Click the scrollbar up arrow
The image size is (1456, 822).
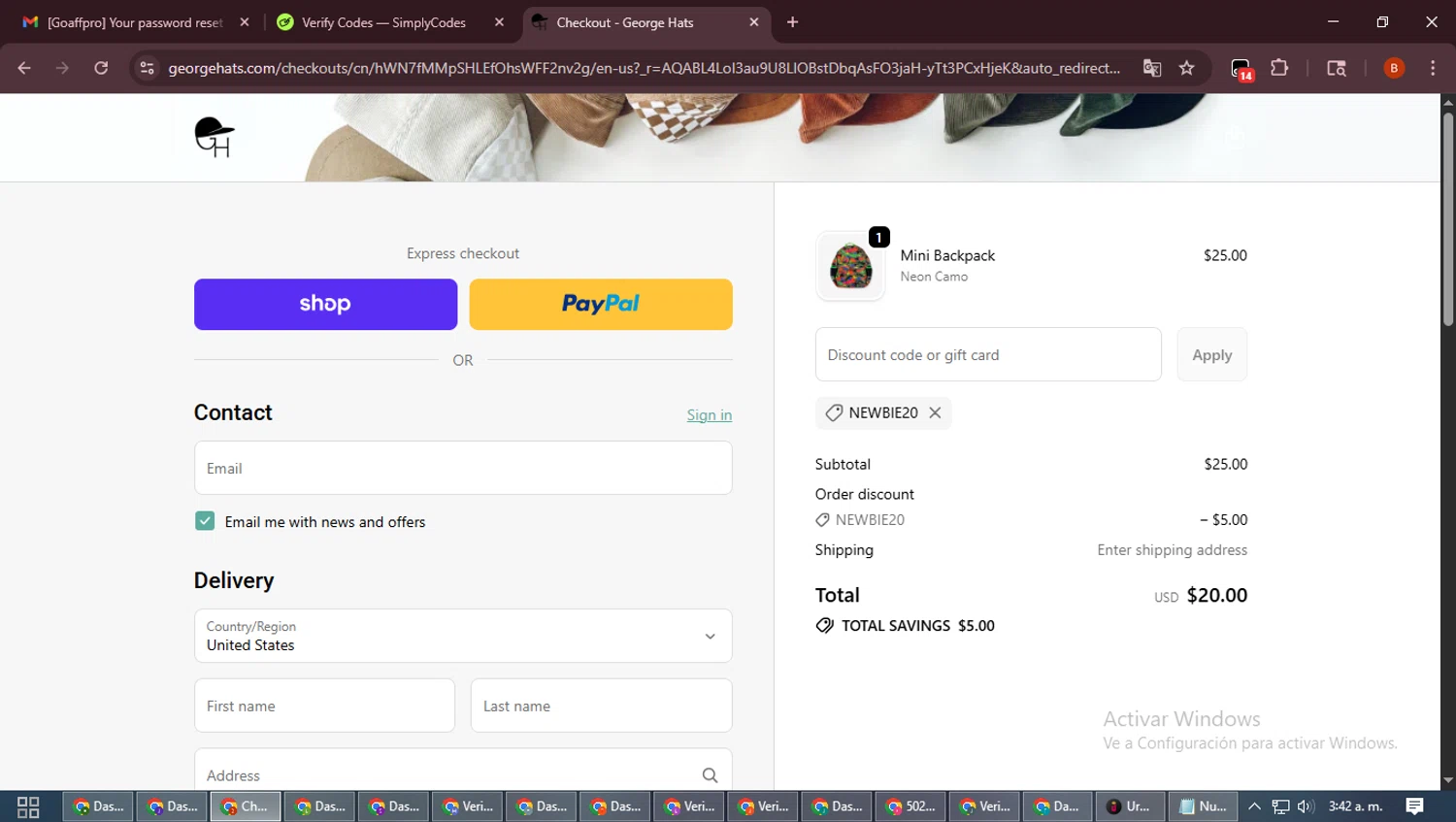pos(1448,102)
